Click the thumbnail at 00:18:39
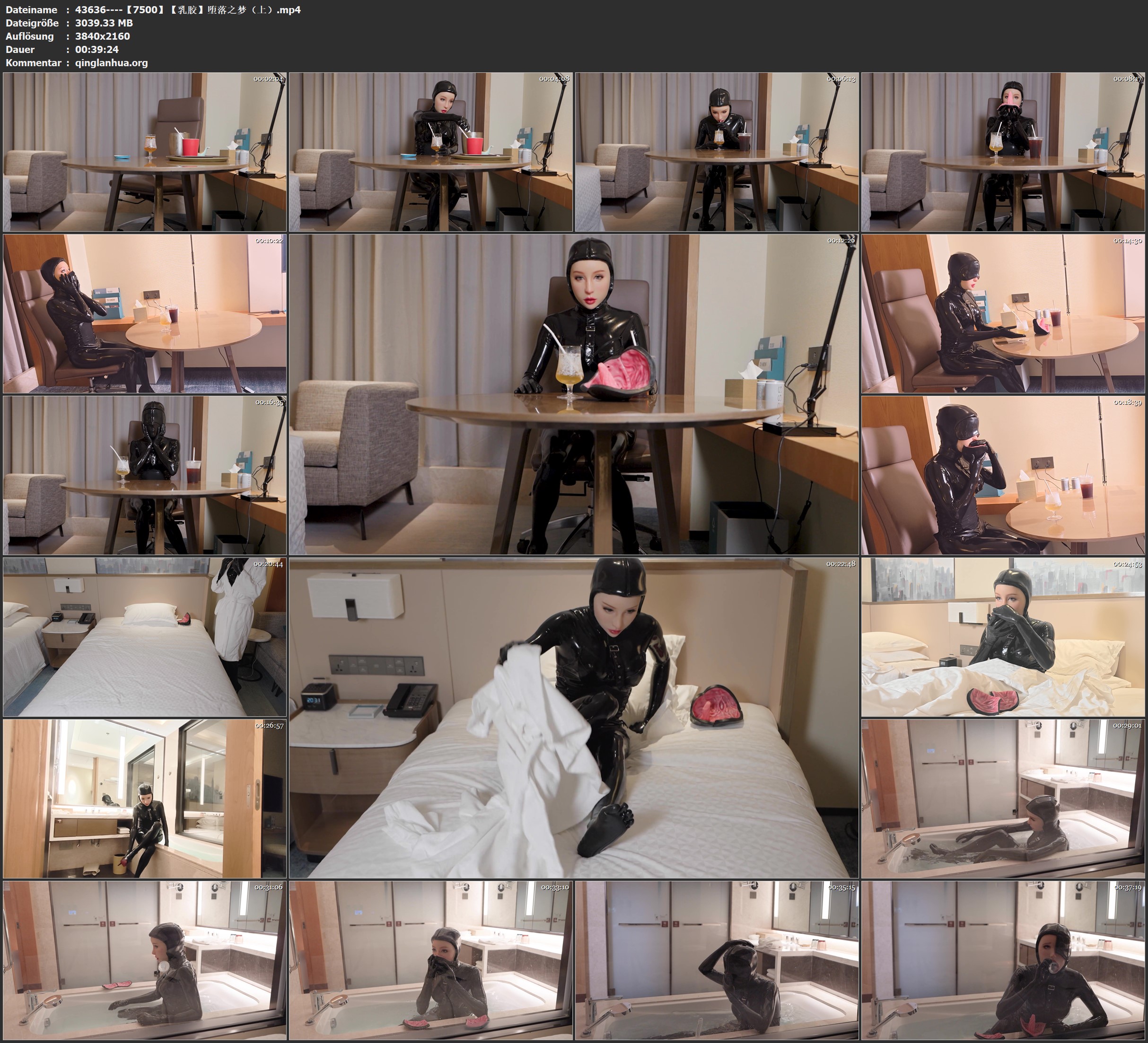The width and height of the screenshot is (1148, 1043). click(1002, 475)
